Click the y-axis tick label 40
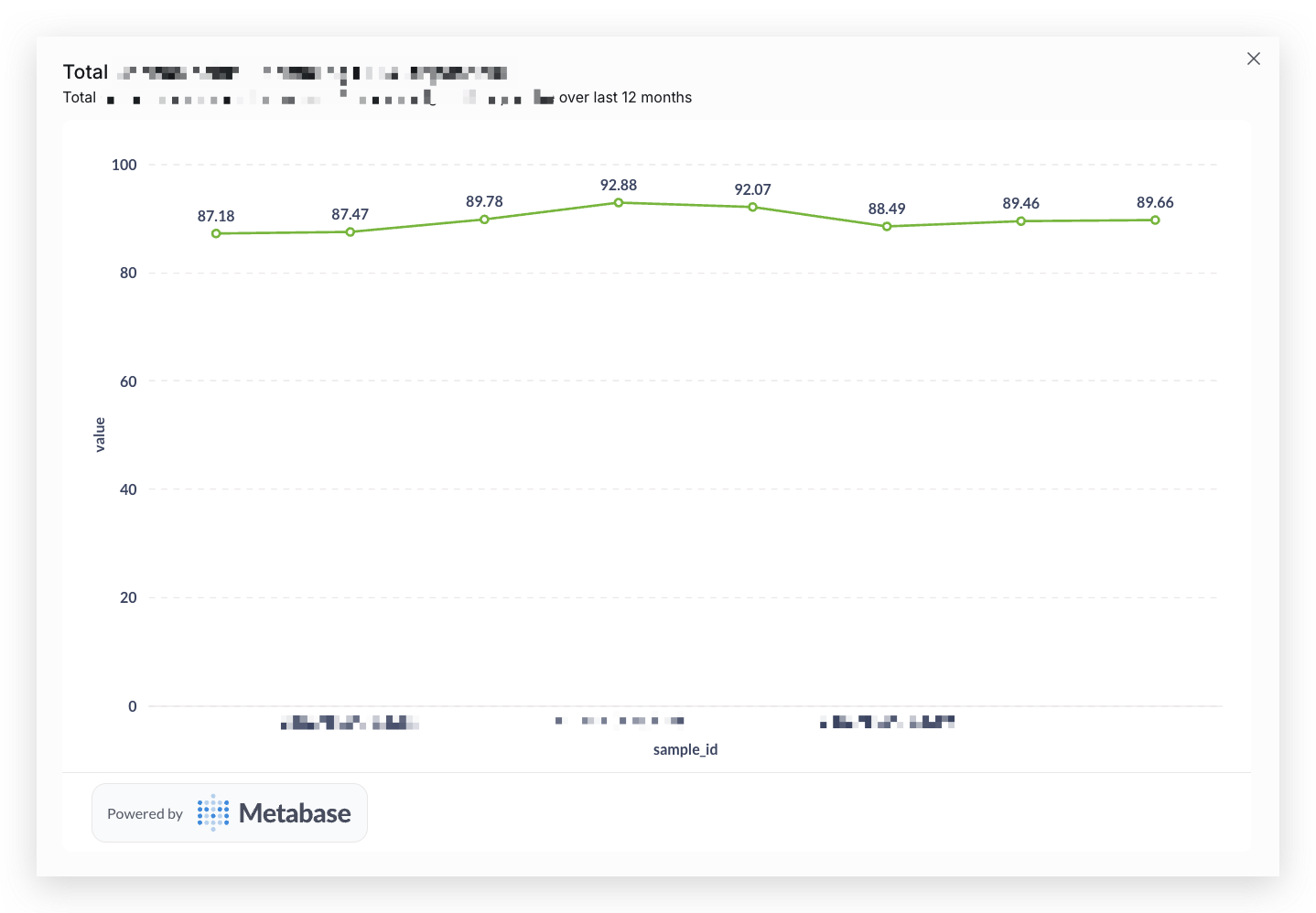Screen dimensions: 1316x913 [128, 489]
